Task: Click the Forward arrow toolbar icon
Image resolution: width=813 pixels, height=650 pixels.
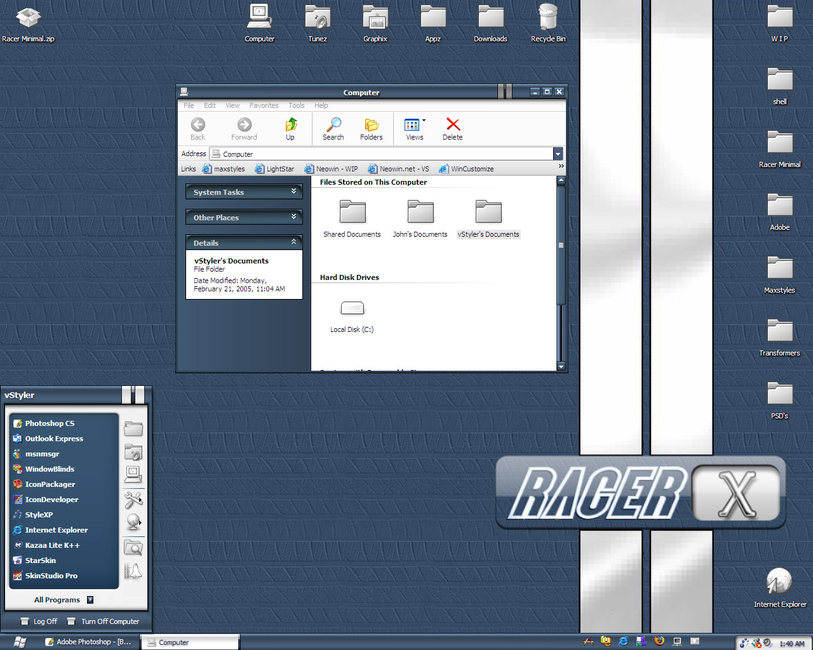Action: point(244,124)
